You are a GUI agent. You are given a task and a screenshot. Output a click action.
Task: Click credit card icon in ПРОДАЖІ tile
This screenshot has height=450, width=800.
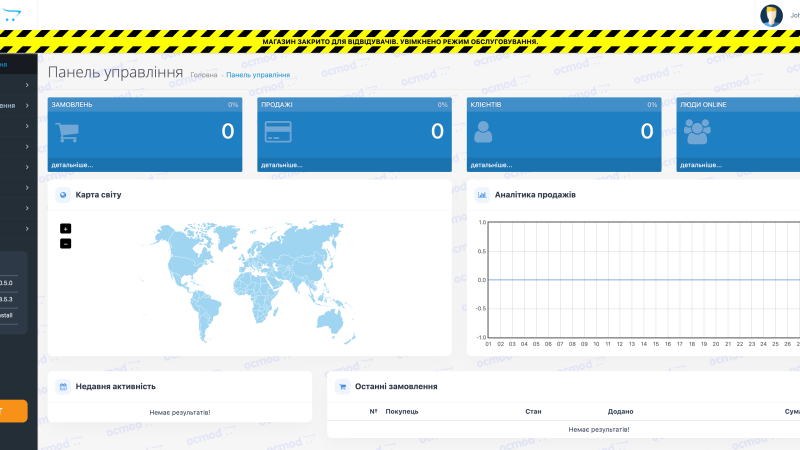pyautogui.click(x=278, y=132)
